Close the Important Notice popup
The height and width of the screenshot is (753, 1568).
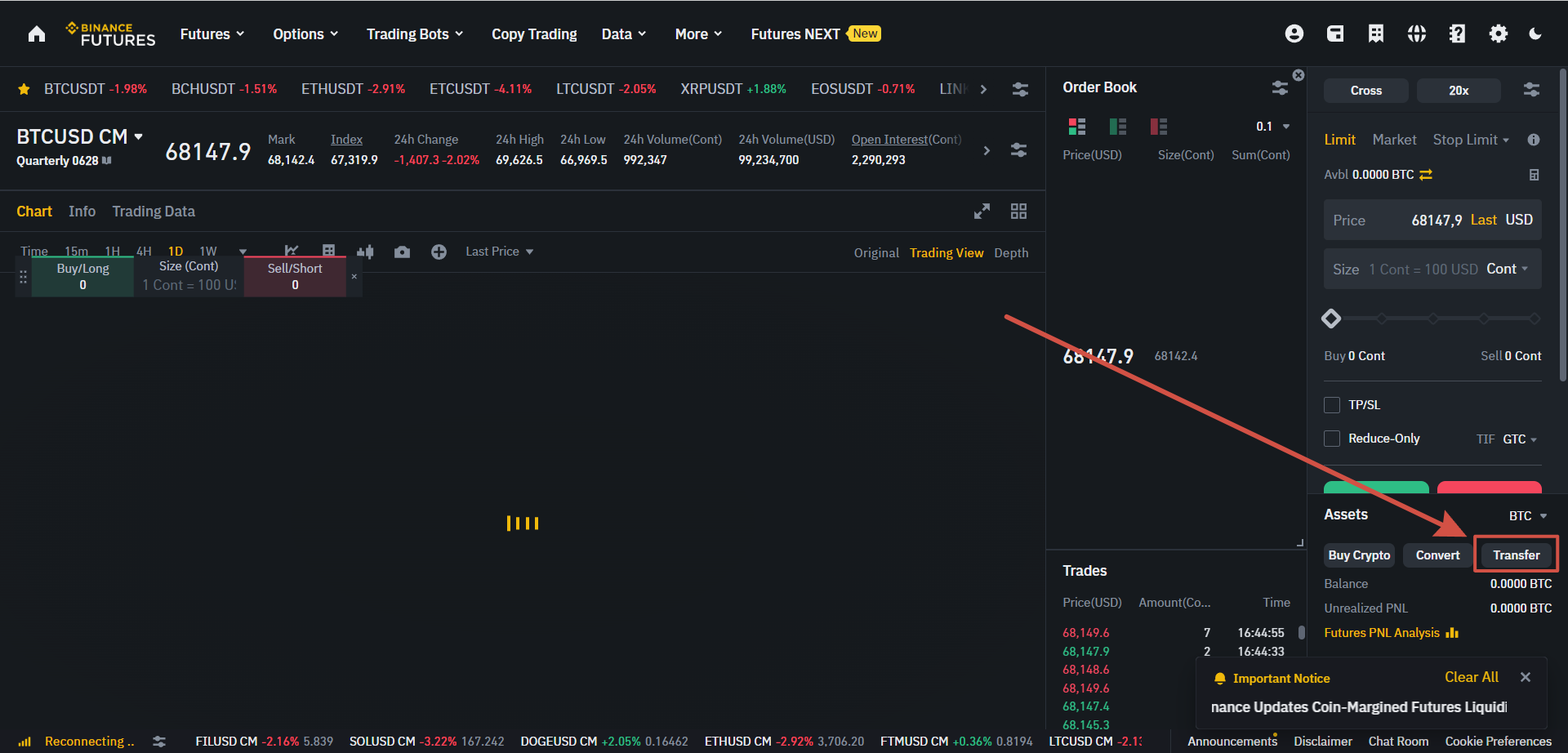tap(1526, 677)
